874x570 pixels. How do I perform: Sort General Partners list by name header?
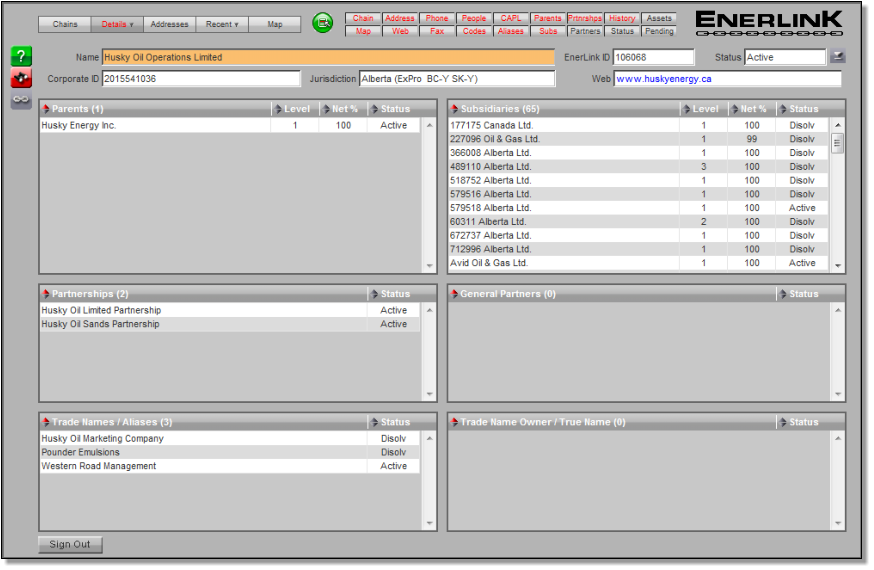pos(611,294)
